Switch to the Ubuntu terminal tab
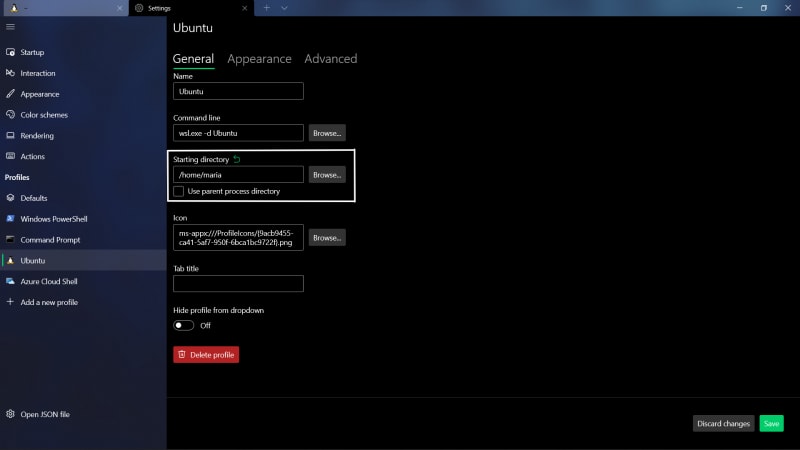Viewport: 800px width, 450px height. tap(64, 8)
